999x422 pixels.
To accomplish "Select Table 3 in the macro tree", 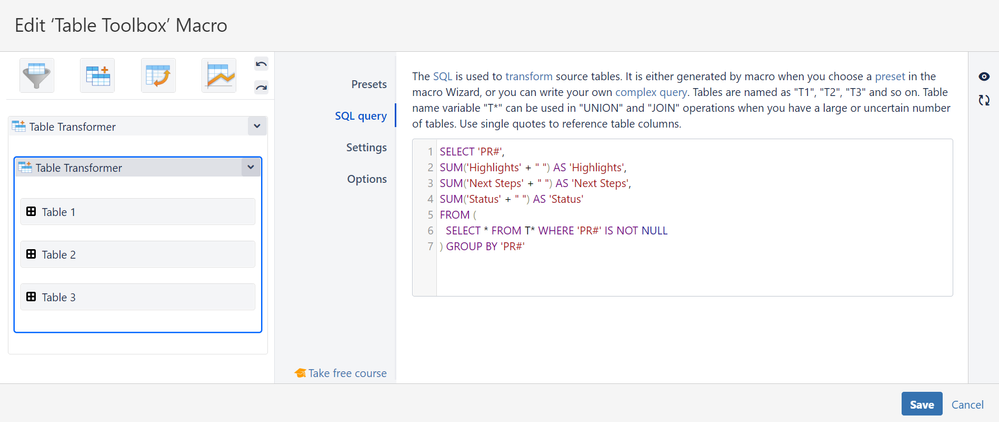I will [138, 297].
